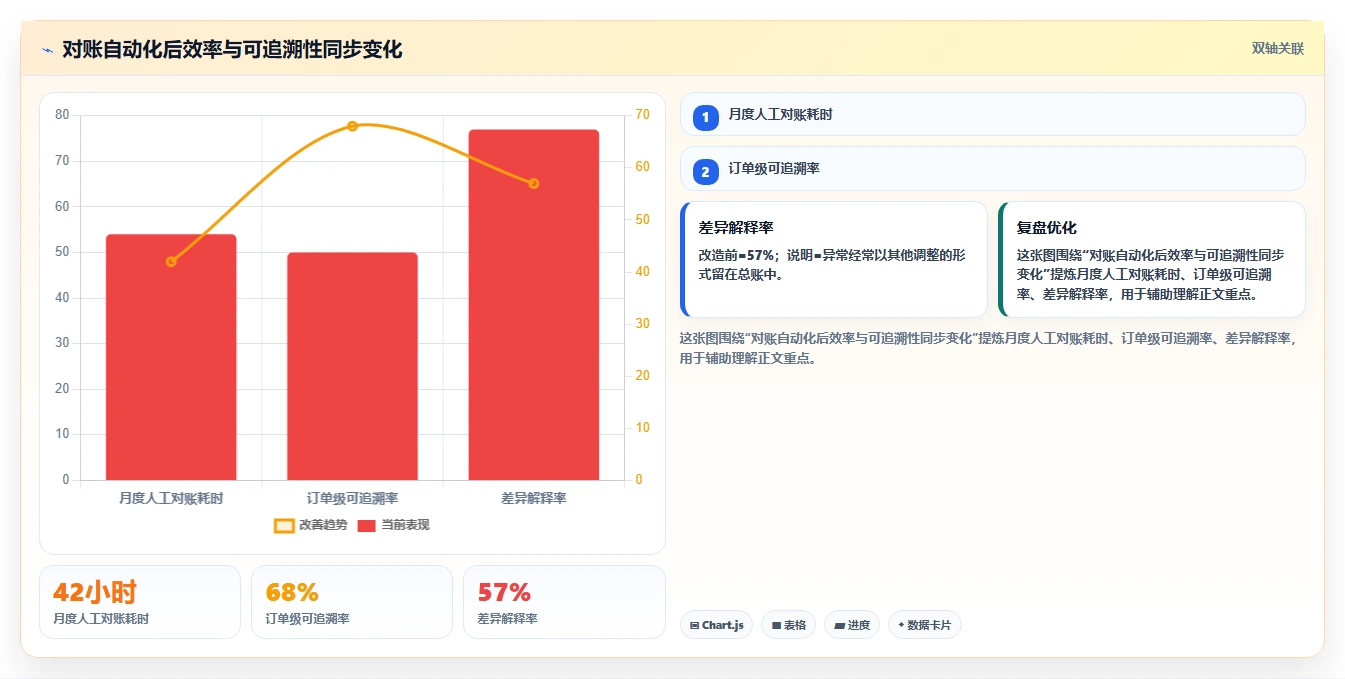The width and height of the screenshot is (1345, 679).
Task: Click the 57% stat card
Action: 564,602
